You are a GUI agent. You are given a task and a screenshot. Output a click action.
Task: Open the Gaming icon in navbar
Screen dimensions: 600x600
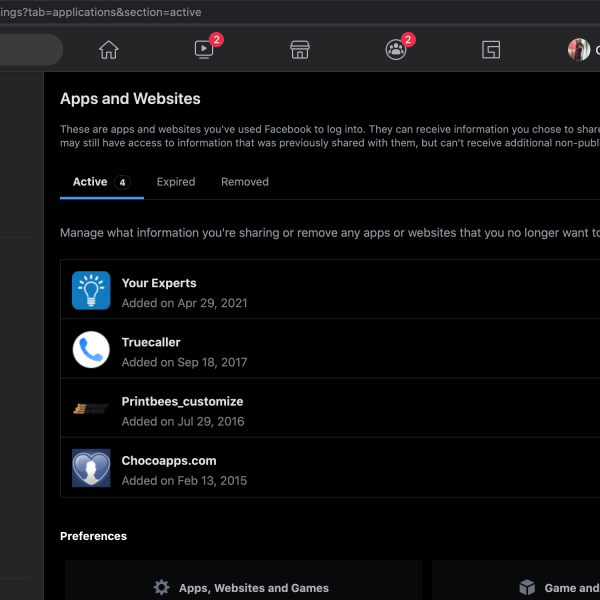tap(491, 50)
